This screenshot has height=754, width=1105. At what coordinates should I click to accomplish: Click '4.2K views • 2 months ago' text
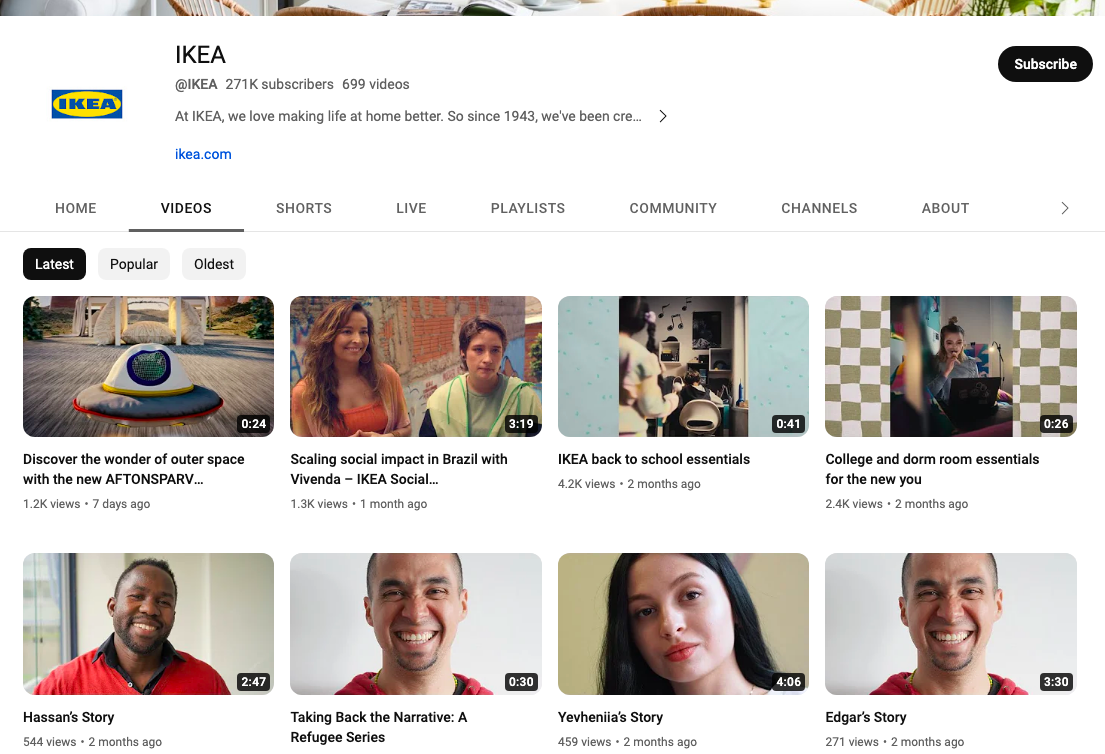tap(629, 484)
